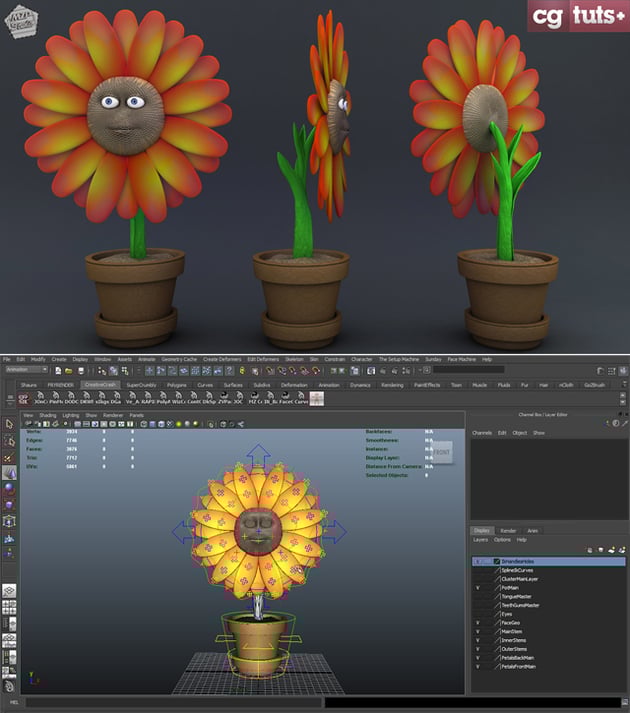
Task: Open Layers menu in layer editor
Action: [x=480, y=540]
